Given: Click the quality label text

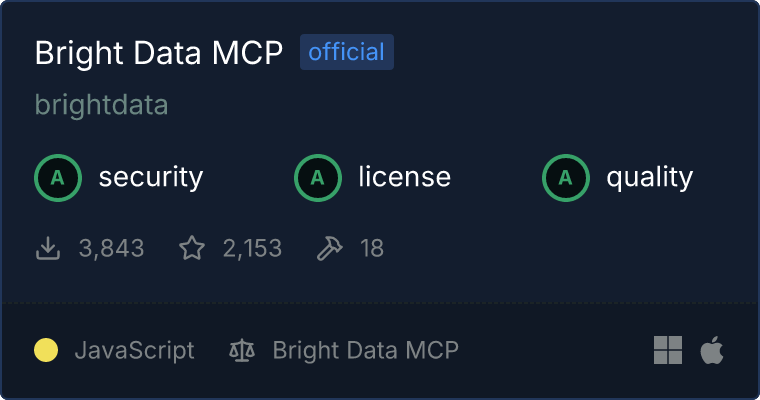Looking at the screenshot, I should tap(649, 178).
